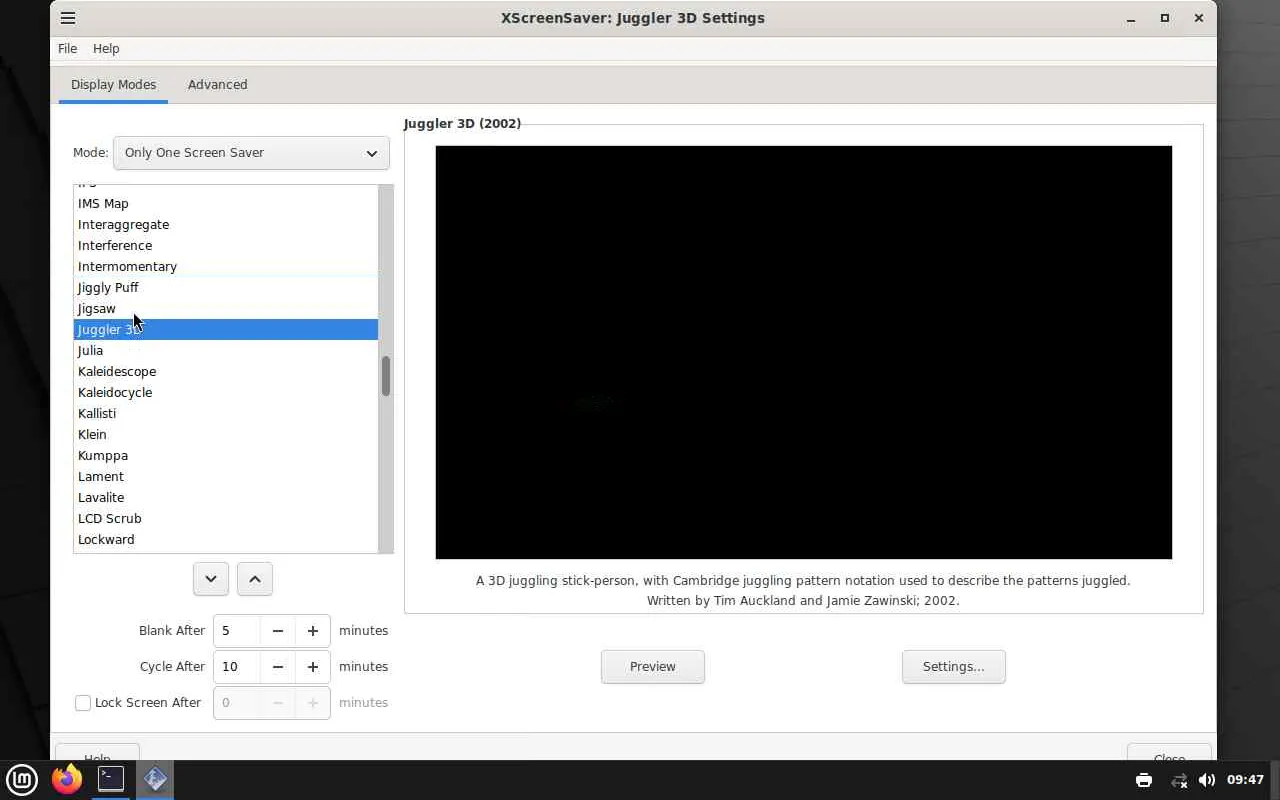Move to the next saver with the down arrow

tap(211, 579)
